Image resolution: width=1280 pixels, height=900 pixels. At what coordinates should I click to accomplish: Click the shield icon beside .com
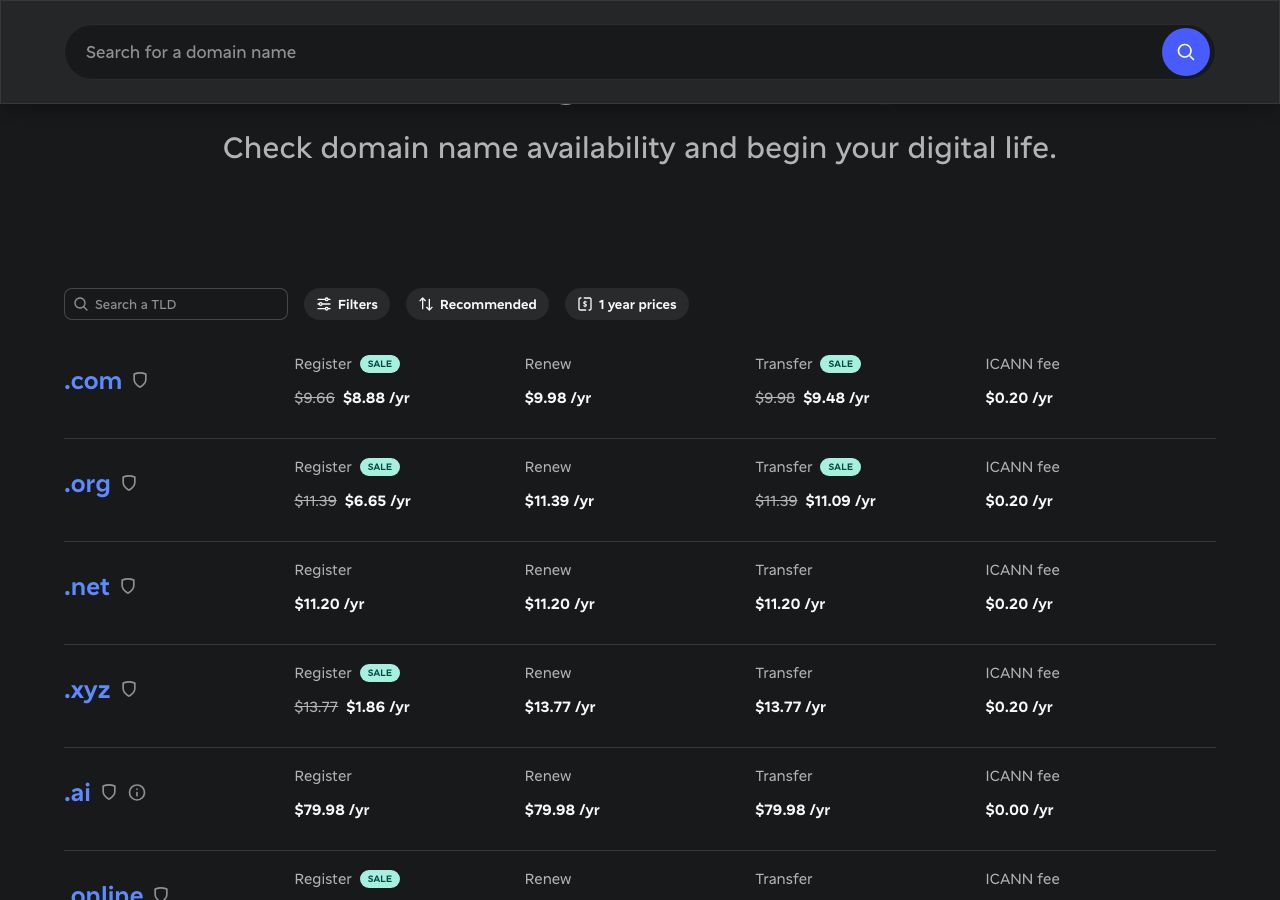[140, 380]
